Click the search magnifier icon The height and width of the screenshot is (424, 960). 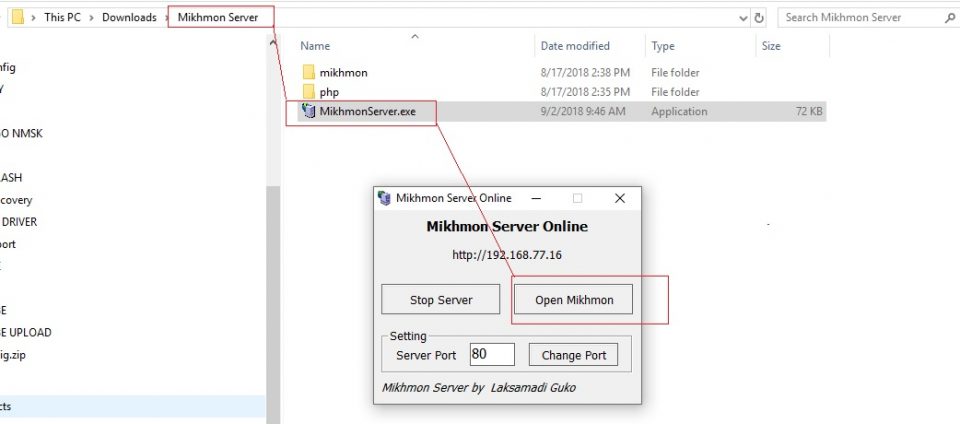tap(950, 18)
